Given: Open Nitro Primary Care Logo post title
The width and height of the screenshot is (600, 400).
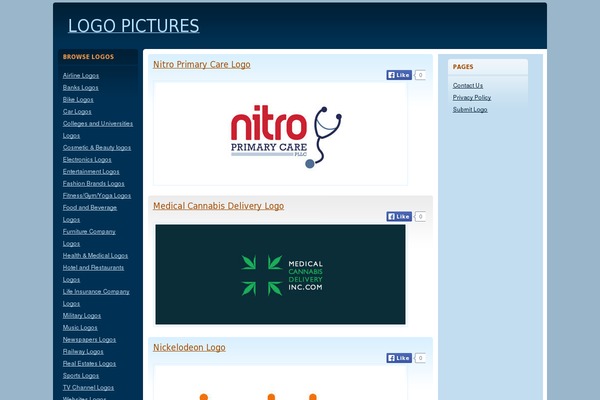Looking at the screenshot, I should pos(202,64).
